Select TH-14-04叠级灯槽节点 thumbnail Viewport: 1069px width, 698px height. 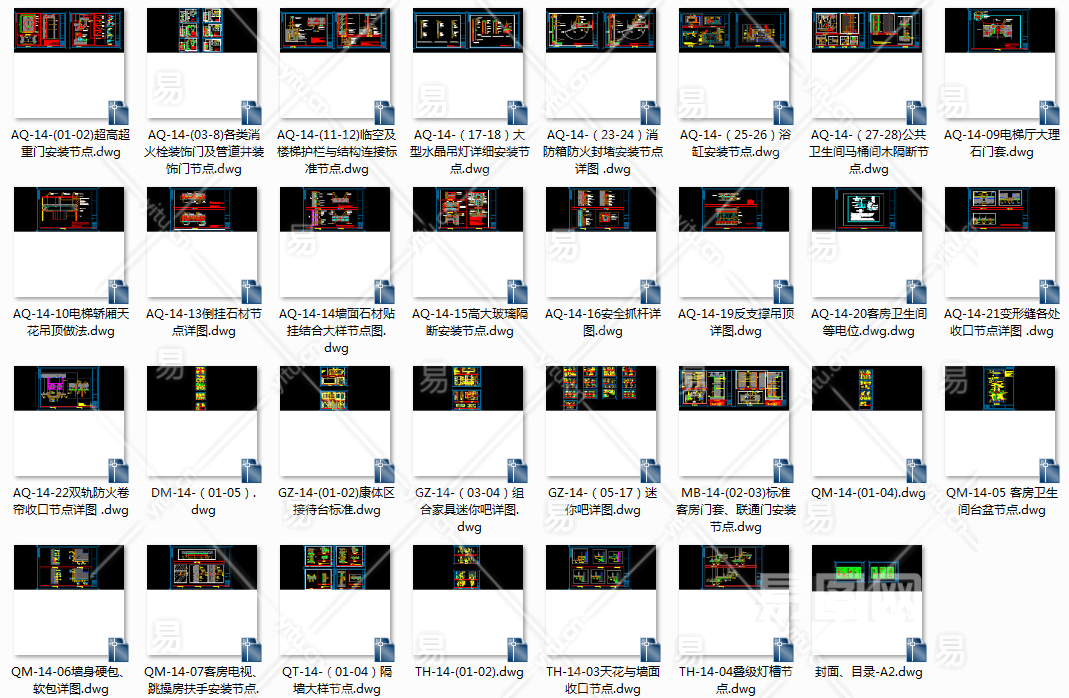coord(734,601)
